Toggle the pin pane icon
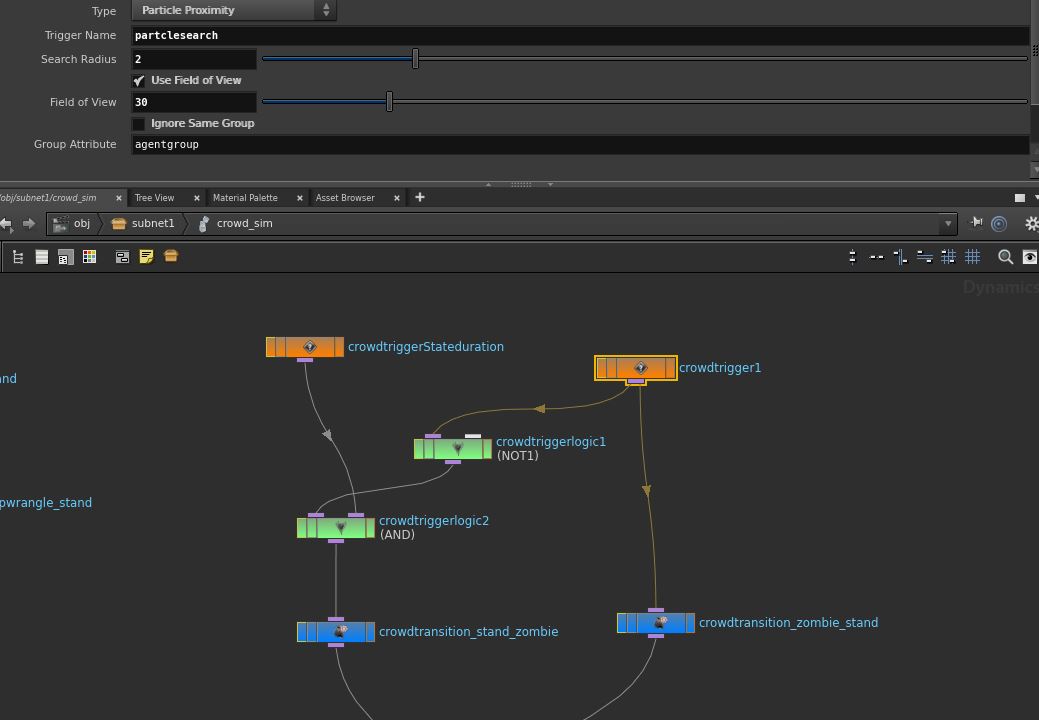The image size is (1039, 720). point(976,223)
